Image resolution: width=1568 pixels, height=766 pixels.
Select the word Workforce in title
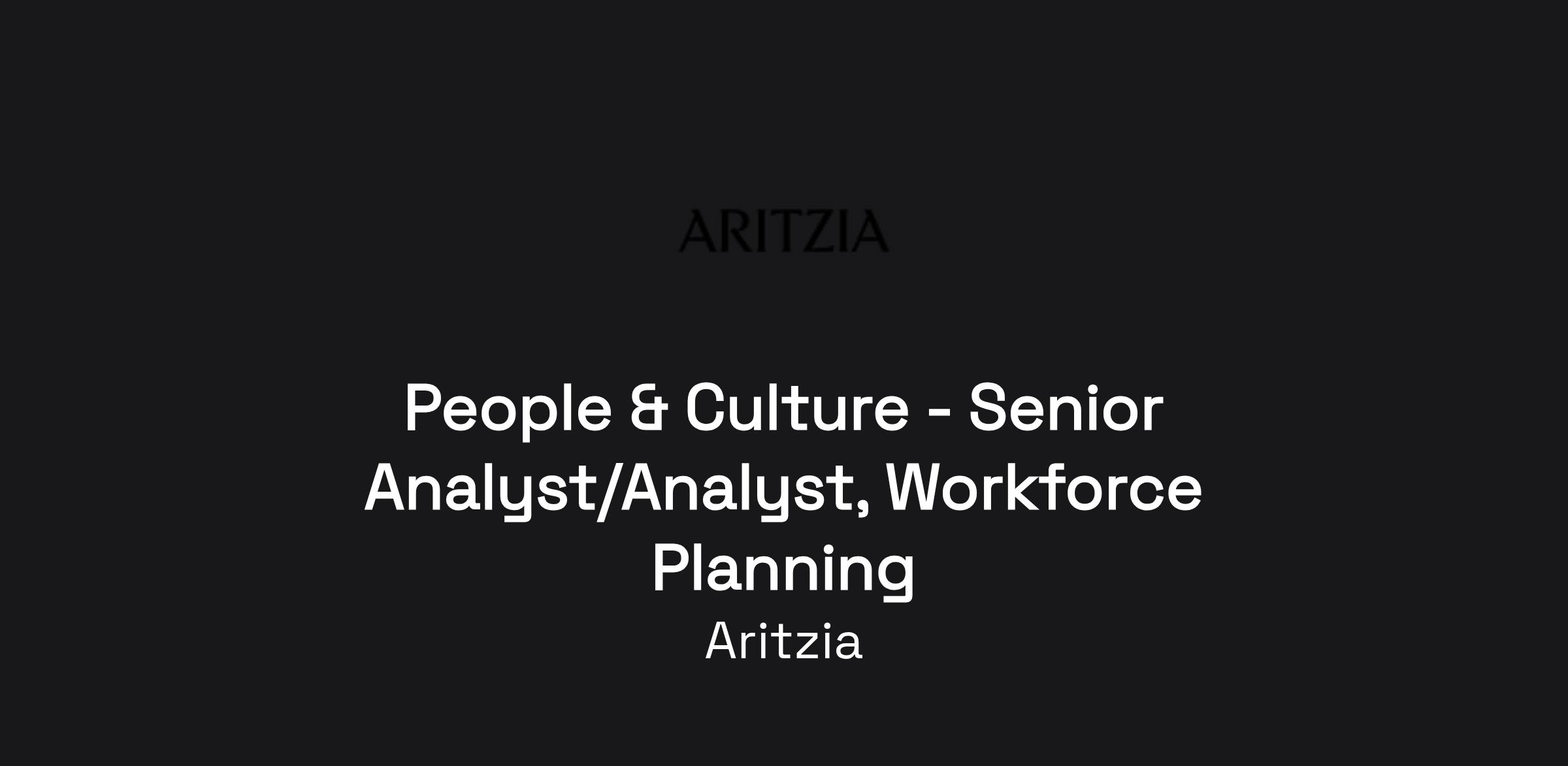[x=1045, y=488]
